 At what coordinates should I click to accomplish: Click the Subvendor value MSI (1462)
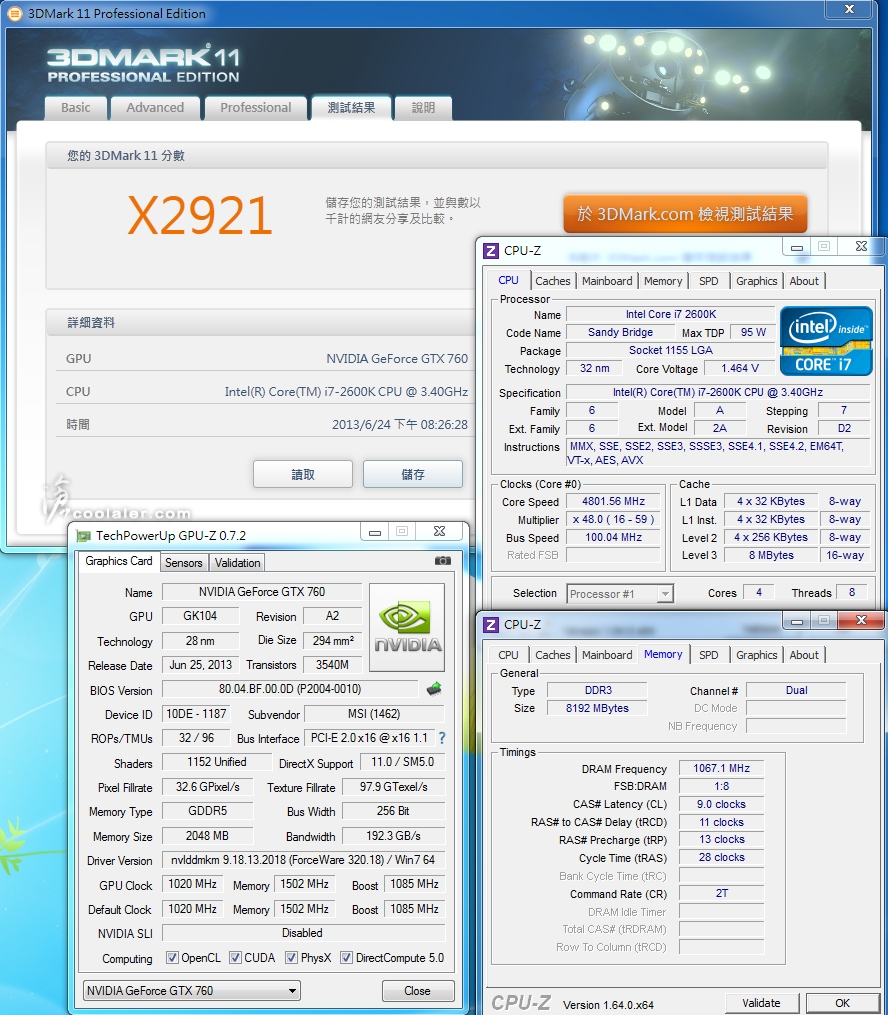(x=374, y=714)
